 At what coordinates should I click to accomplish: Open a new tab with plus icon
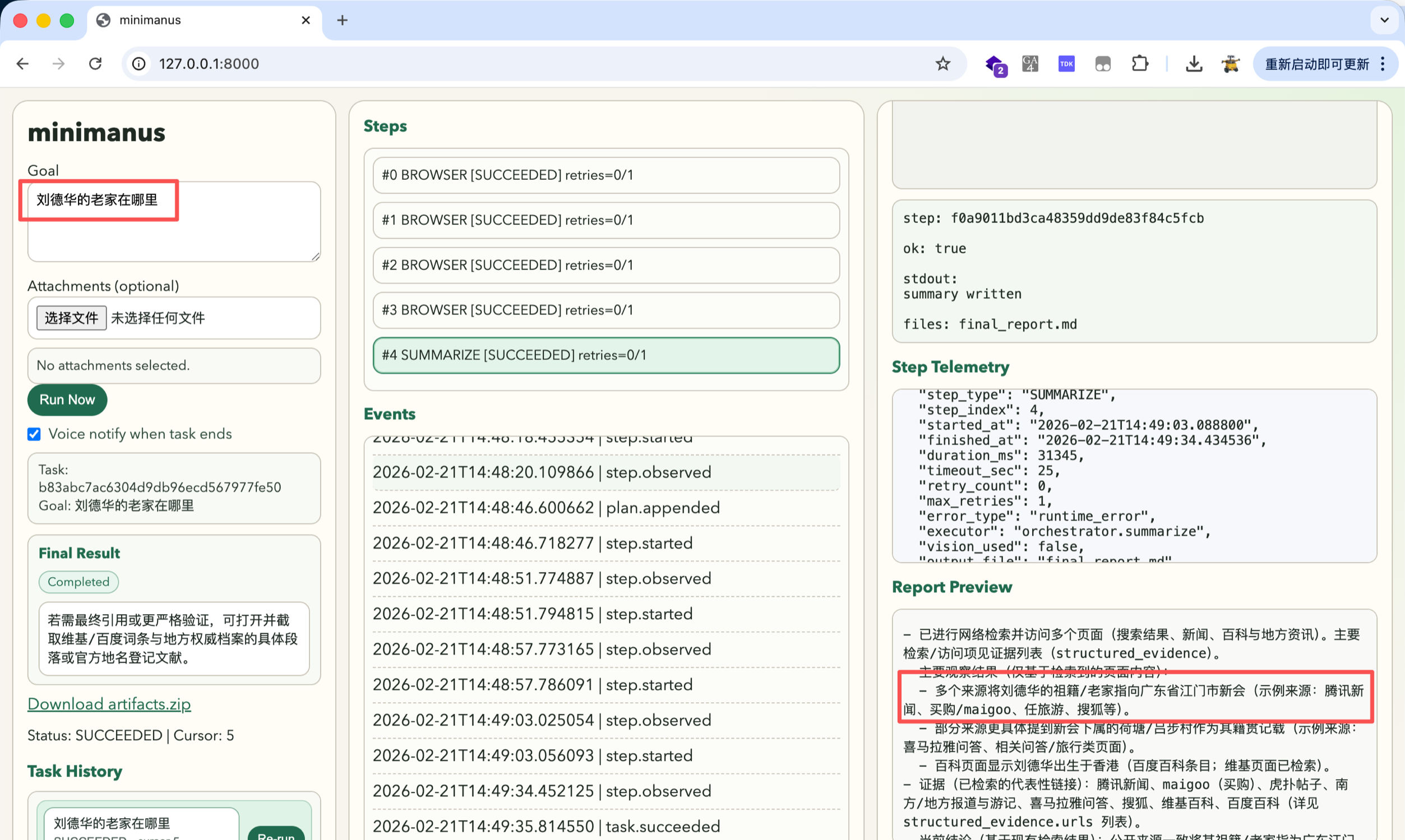tap(342, 20)
